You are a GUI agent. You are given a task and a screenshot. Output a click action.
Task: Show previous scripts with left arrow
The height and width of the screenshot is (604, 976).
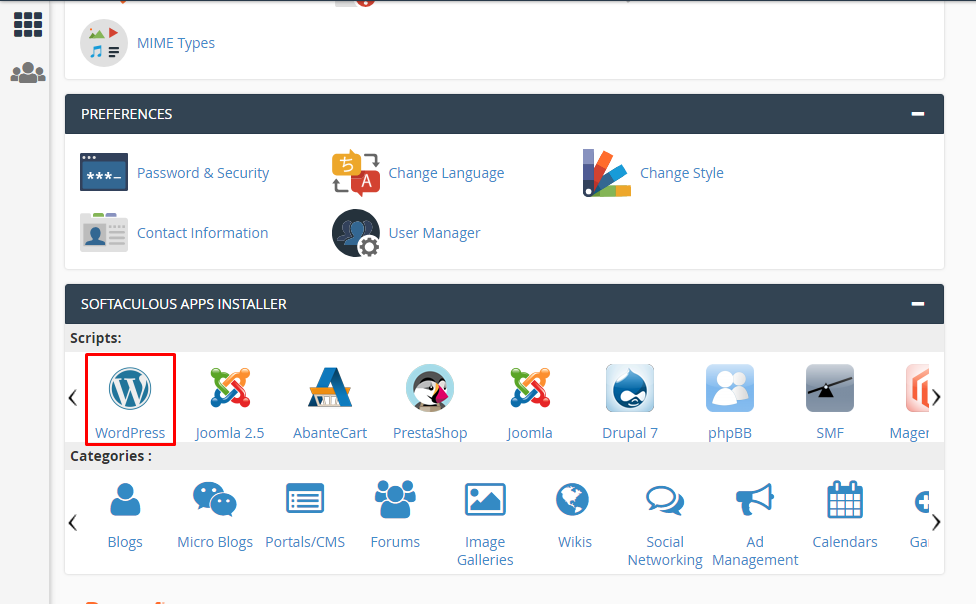click(x=73, y=397)
